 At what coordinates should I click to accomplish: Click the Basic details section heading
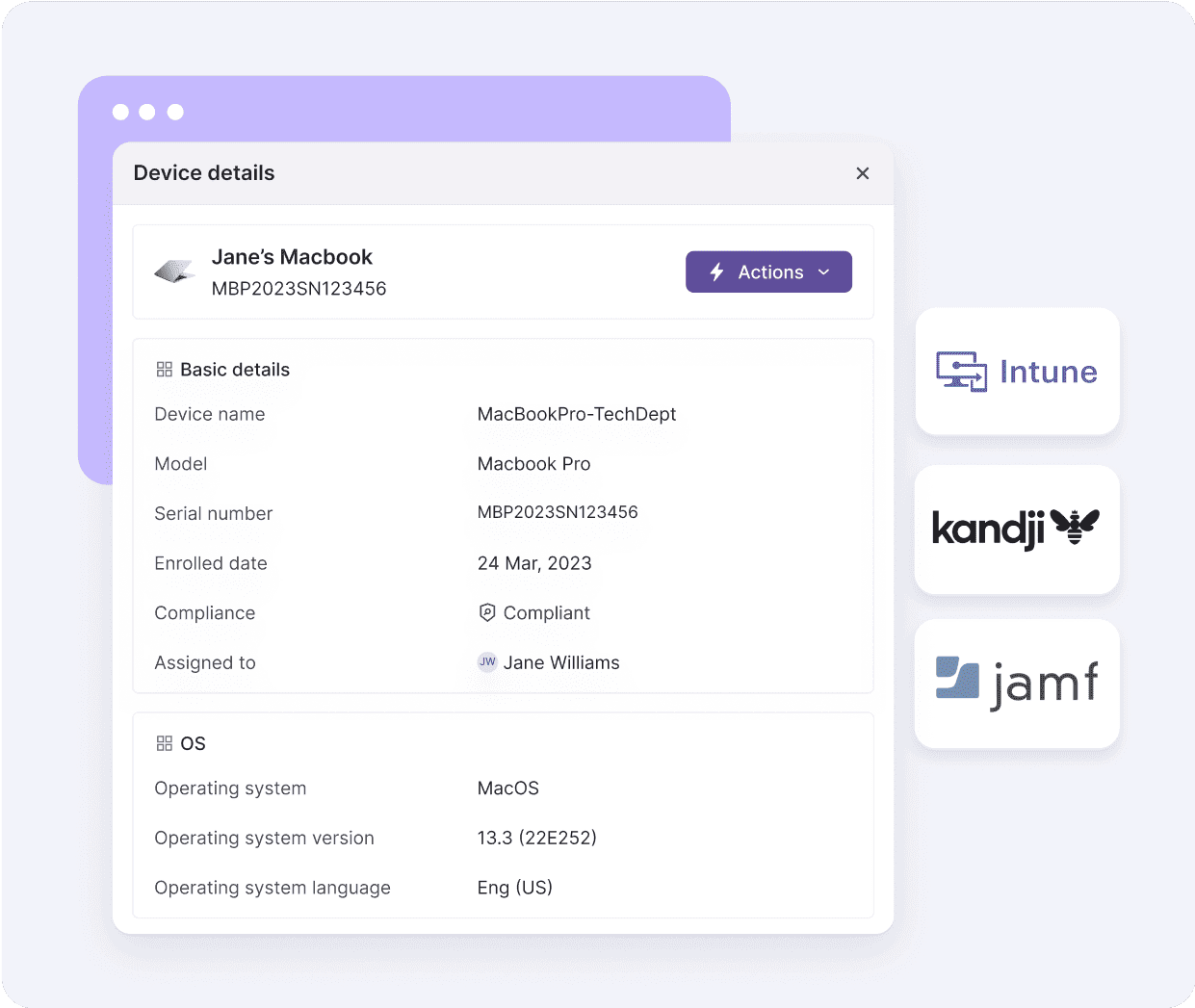coord(235,370)
